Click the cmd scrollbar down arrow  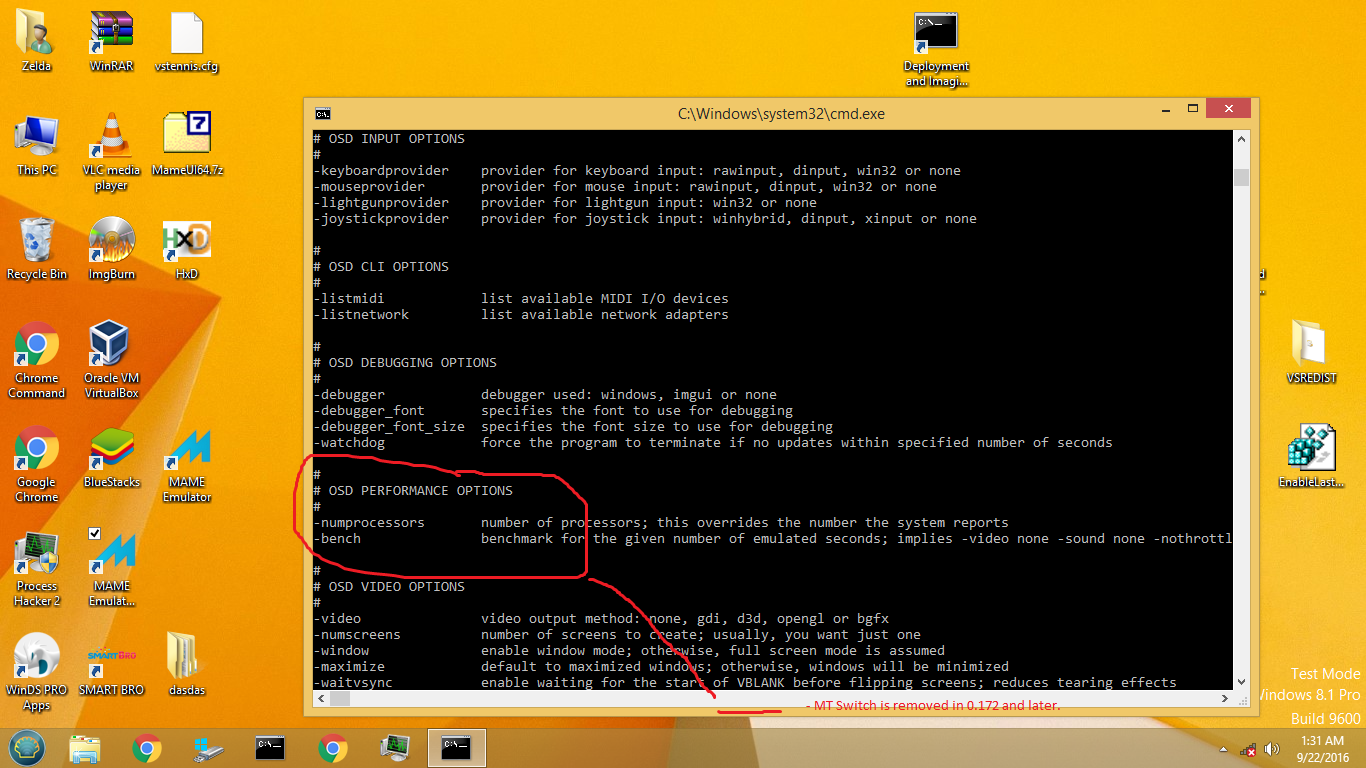tap(1241, 681)
